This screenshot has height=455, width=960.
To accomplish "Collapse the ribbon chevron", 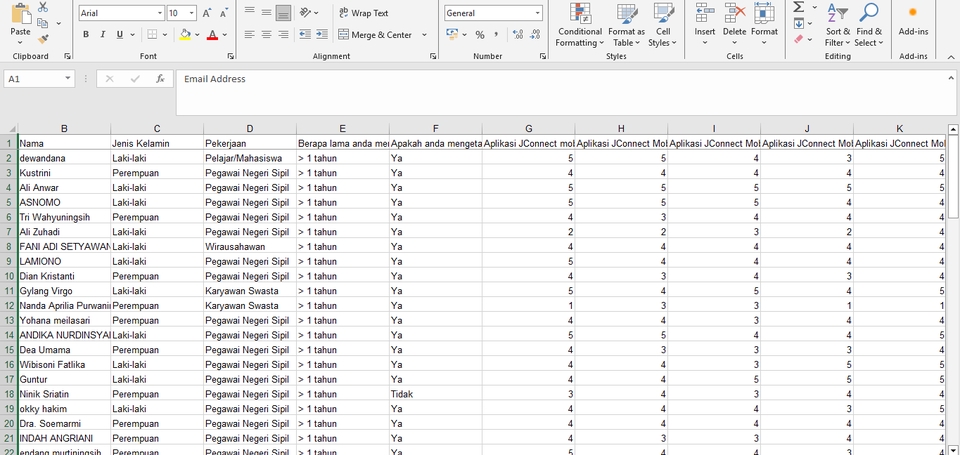I will click(x=951, y=56).
